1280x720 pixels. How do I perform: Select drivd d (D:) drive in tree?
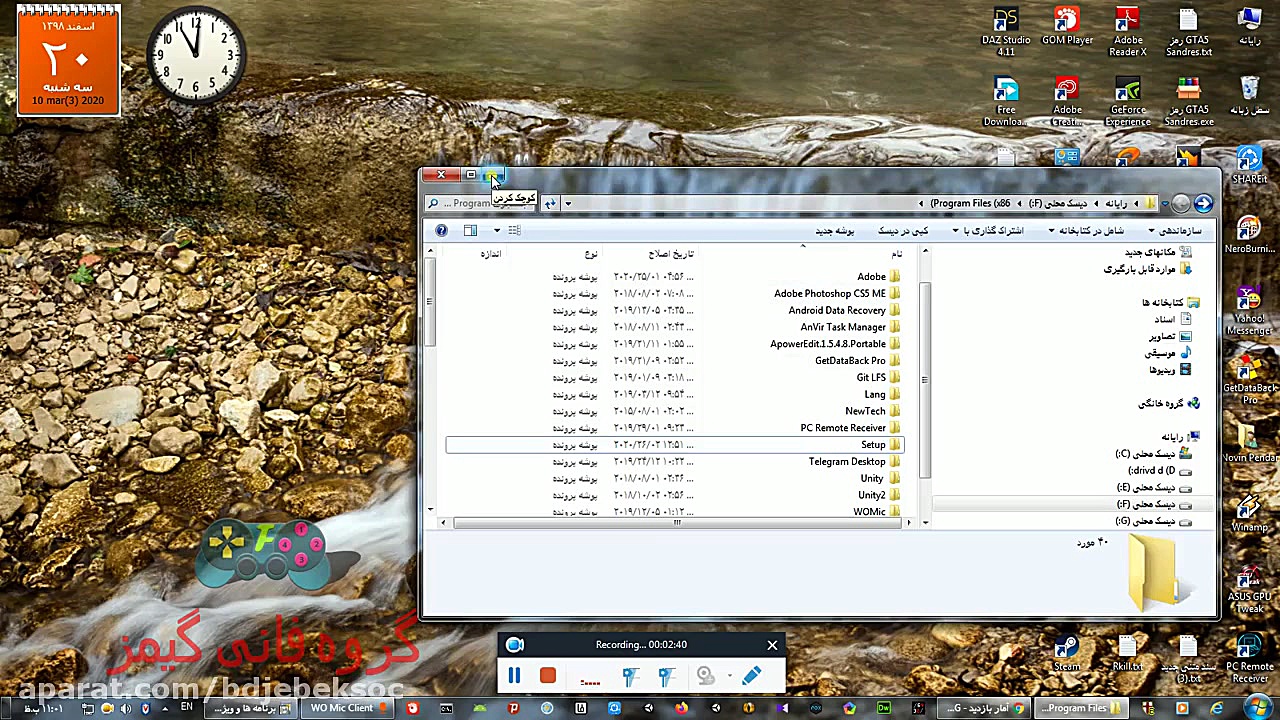[x=1160, y=471]
